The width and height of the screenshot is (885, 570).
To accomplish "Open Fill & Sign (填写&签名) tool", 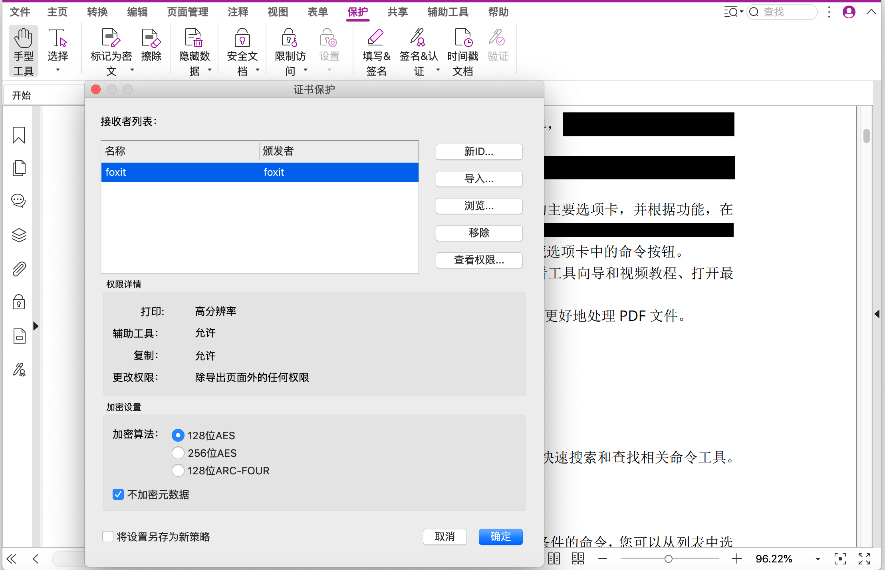I will (376, 51).
